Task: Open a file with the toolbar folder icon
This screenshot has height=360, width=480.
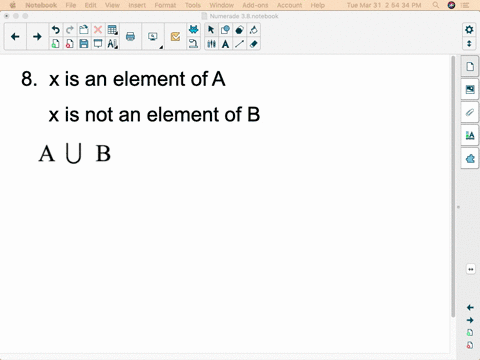Action: (x=84, y=30)
